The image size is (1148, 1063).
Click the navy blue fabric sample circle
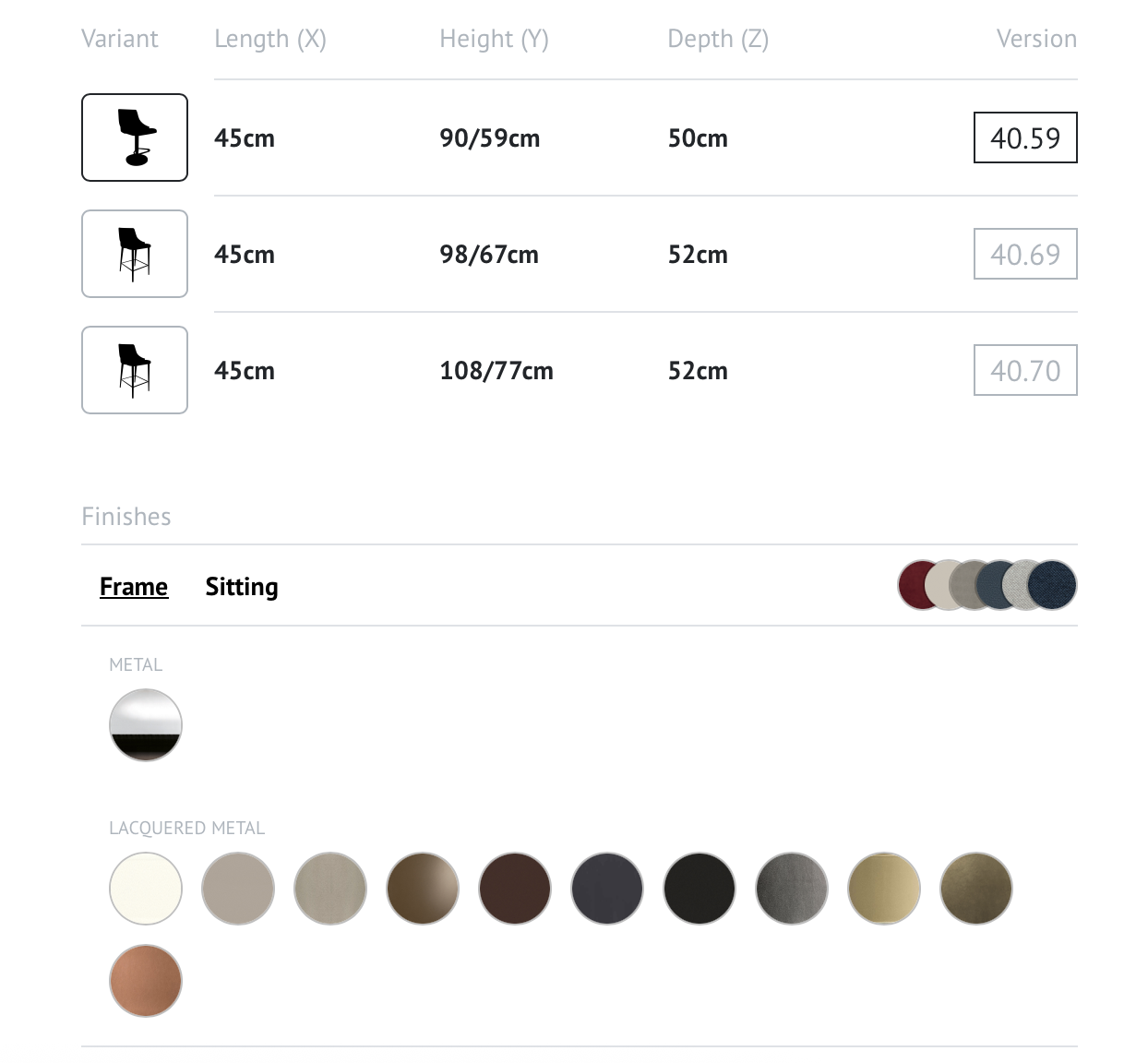(x=1053, y=585)
